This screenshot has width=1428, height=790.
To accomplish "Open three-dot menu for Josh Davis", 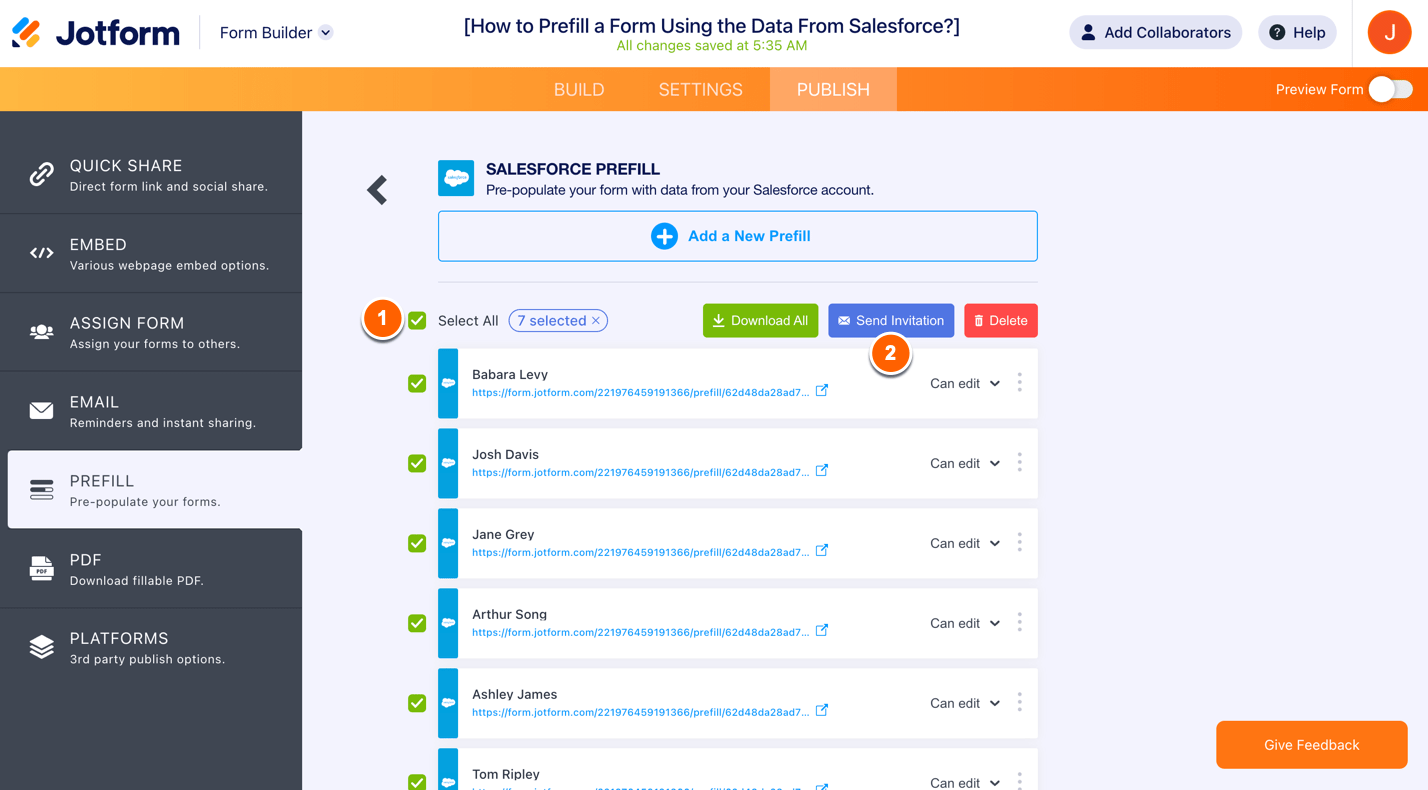I will pos(1019,463).
